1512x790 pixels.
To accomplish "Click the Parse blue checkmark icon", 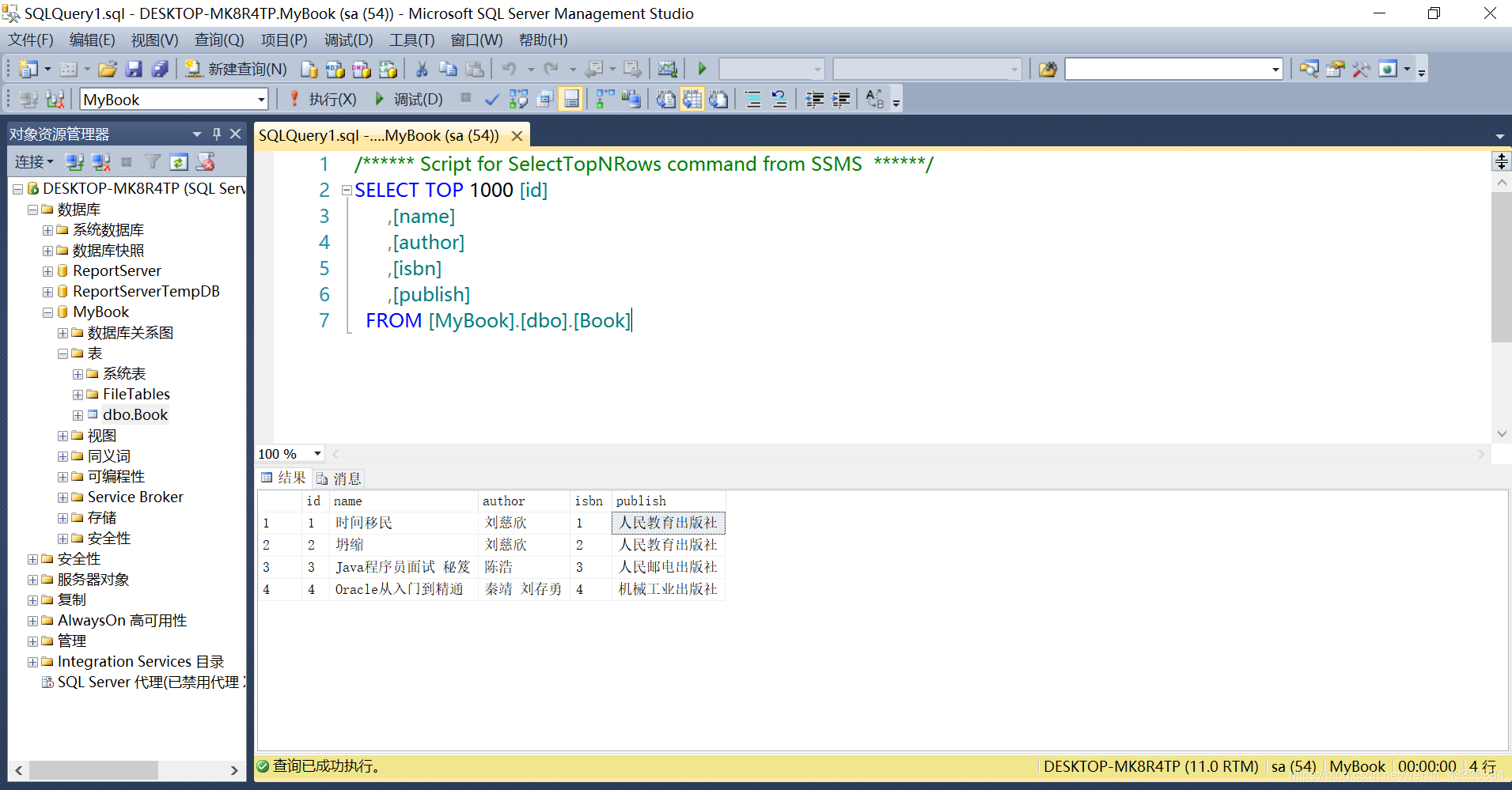I will click(491, 99).
